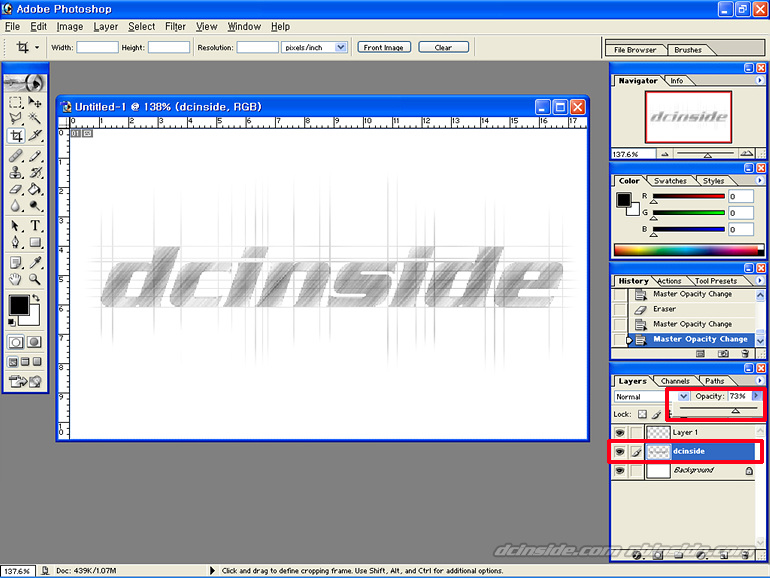The image size is (770, 578).
Task: Select the Crop tool in toolbox
Action: pyautogui.click(x=16, y=135)
